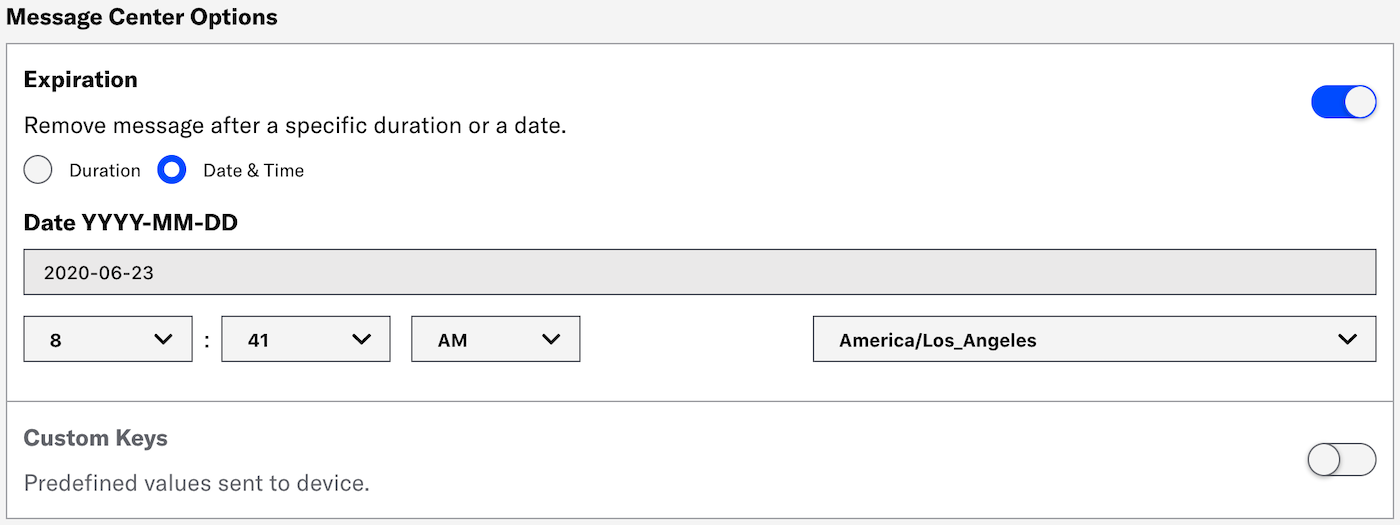Click the chevron arrow on the minutes selector

point(362,340)
